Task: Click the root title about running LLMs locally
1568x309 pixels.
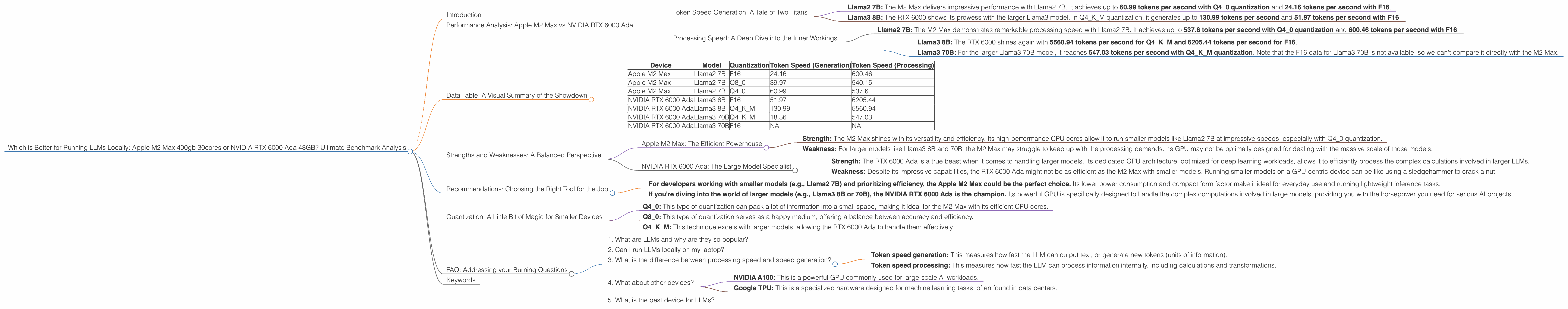Action: 207,147
